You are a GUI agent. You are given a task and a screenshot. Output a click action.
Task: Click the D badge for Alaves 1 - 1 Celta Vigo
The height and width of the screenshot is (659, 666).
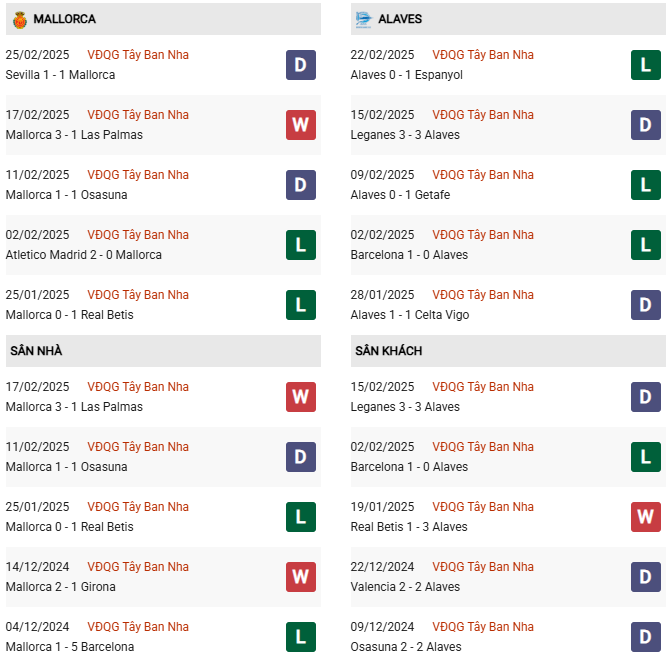click(646, 305)
